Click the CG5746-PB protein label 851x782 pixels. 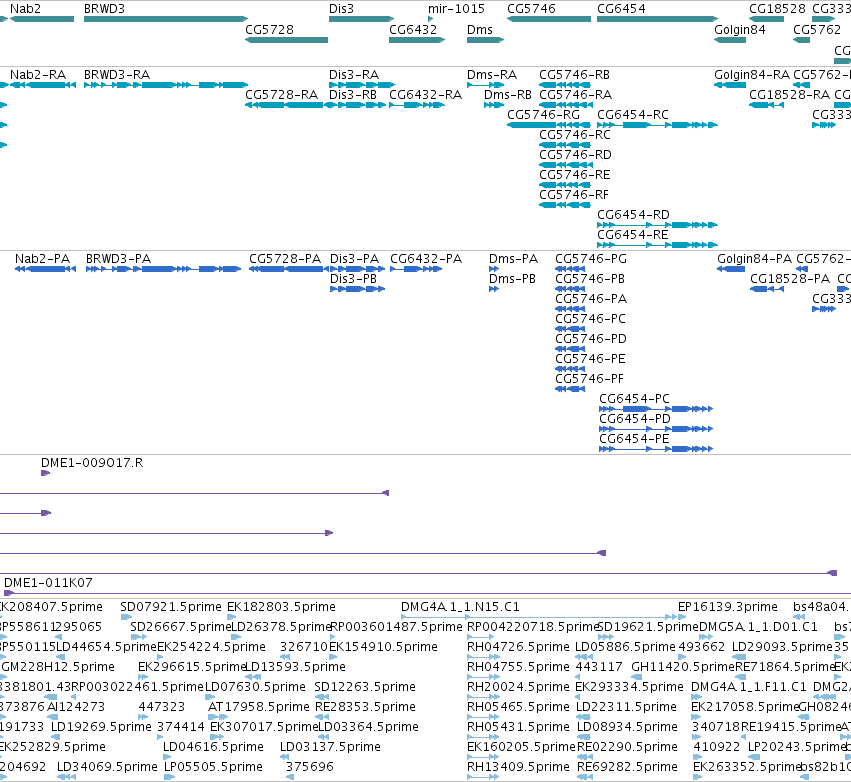[590, 279]
